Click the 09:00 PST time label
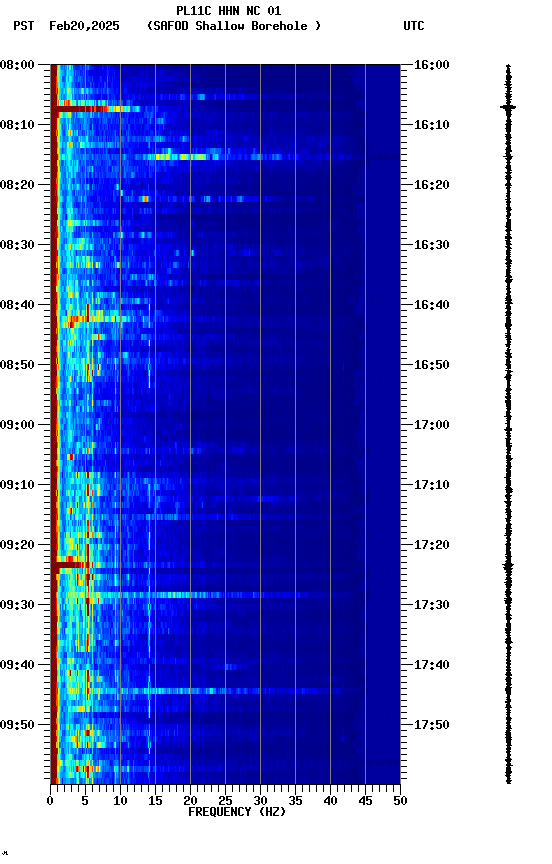 coord(17,425)
